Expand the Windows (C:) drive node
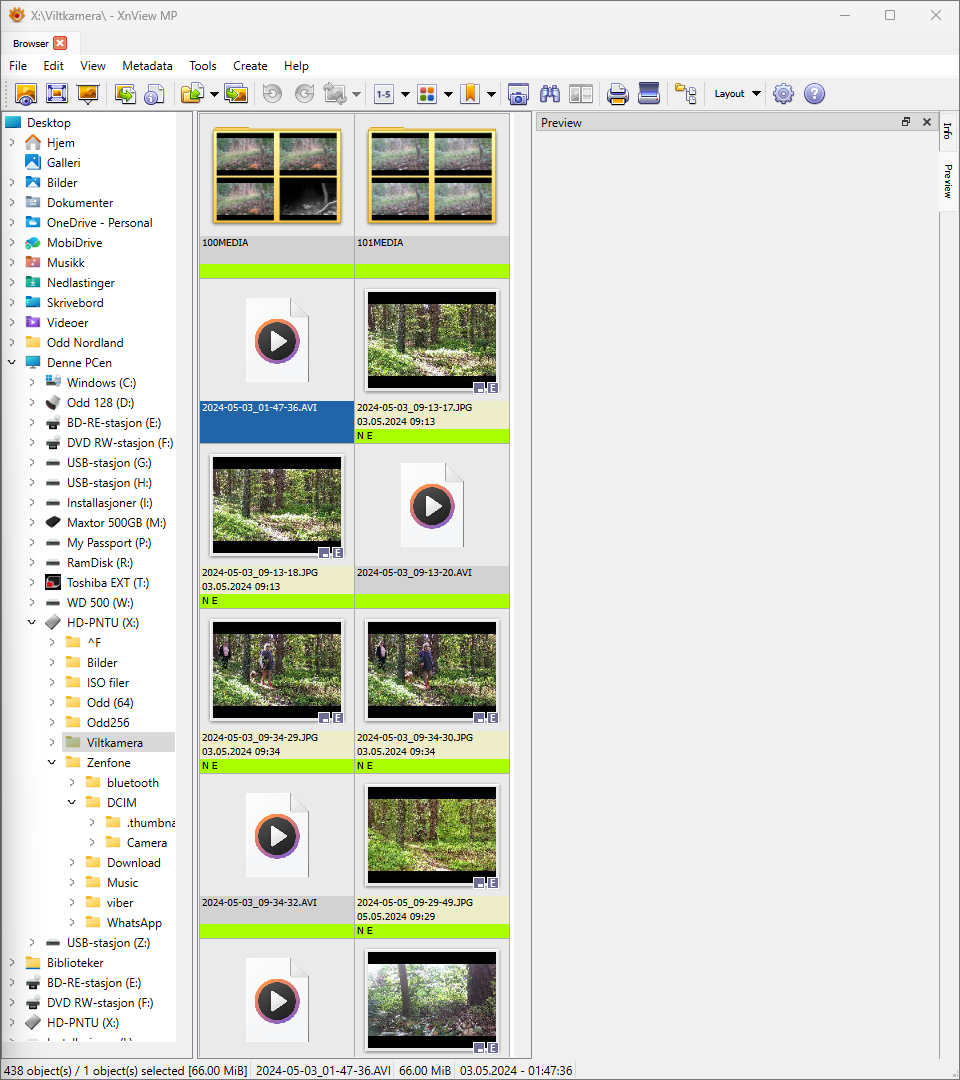The image size is (960, 1080). (x=32, y=383)
